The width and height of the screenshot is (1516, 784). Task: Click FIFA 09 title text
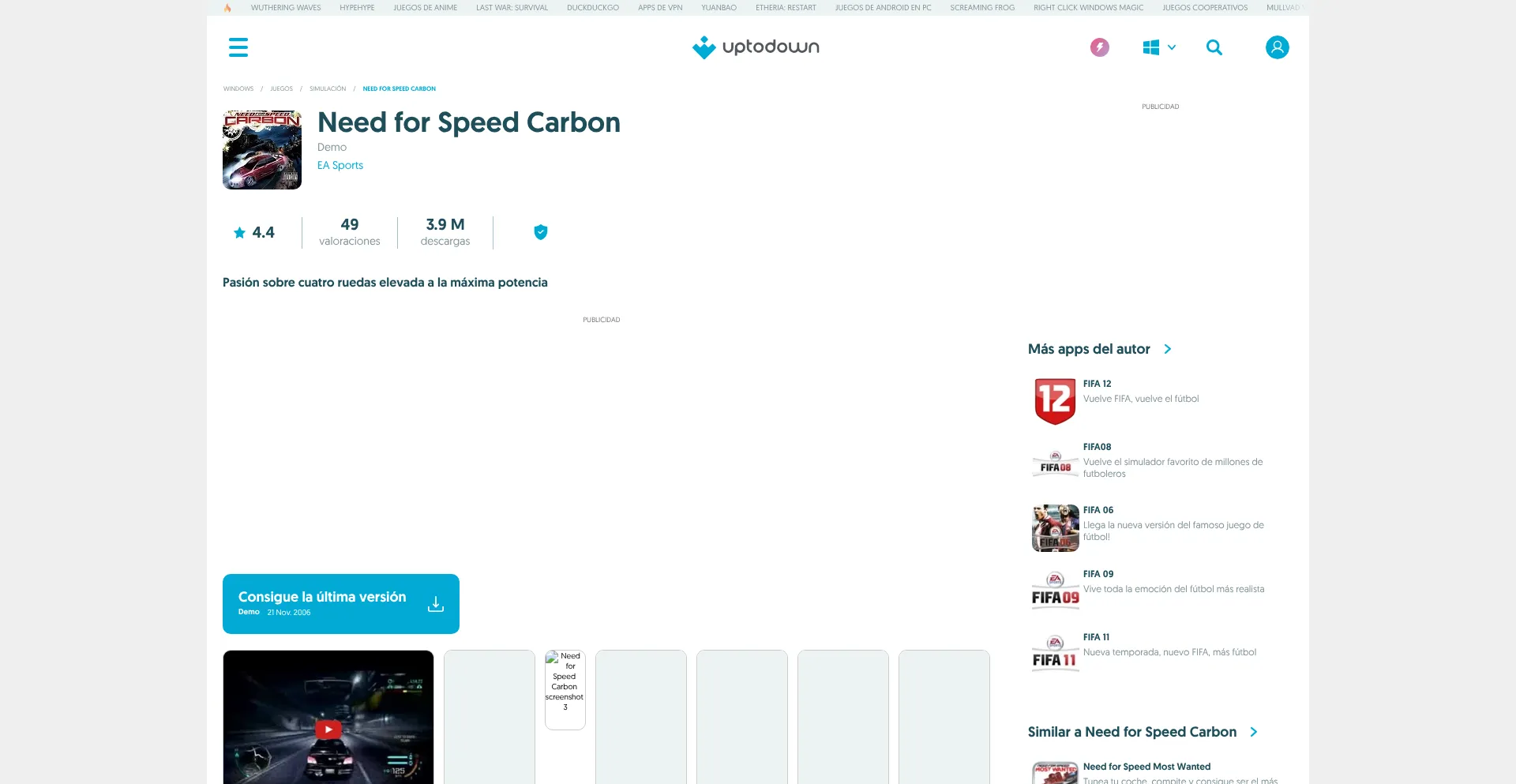pyautogui.click(x=1098, y=574)
